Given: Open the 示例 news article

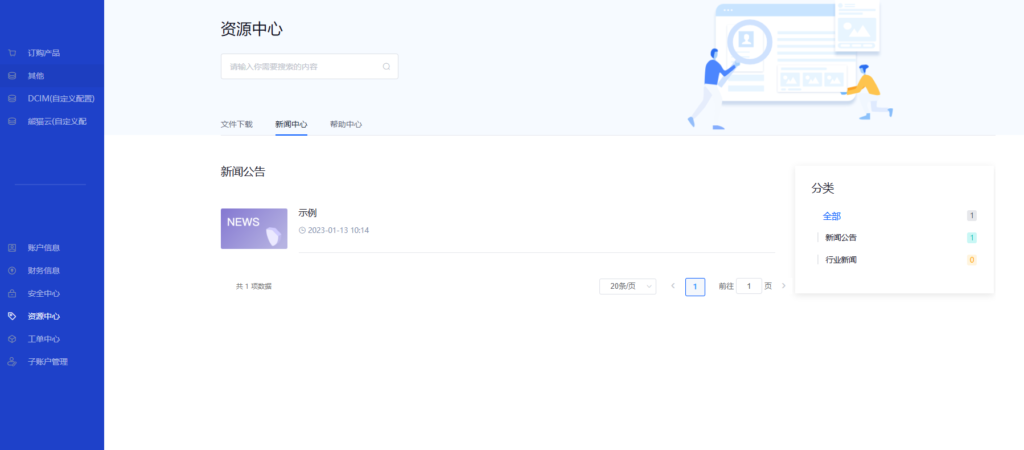Looking at the screenshot, I should point(308,213).
